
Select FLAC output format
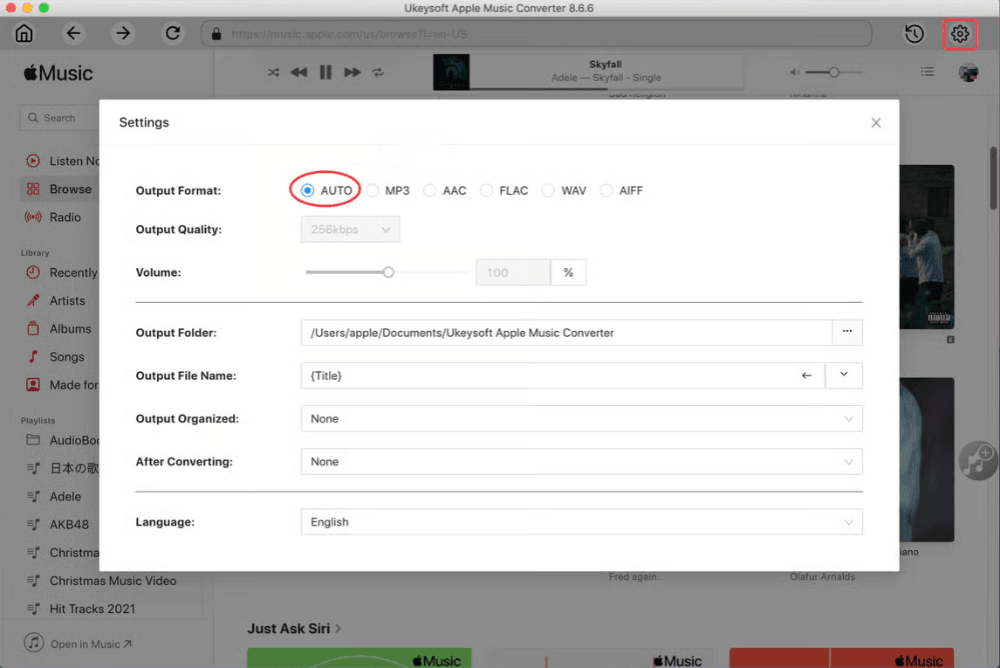click(487, 190)
